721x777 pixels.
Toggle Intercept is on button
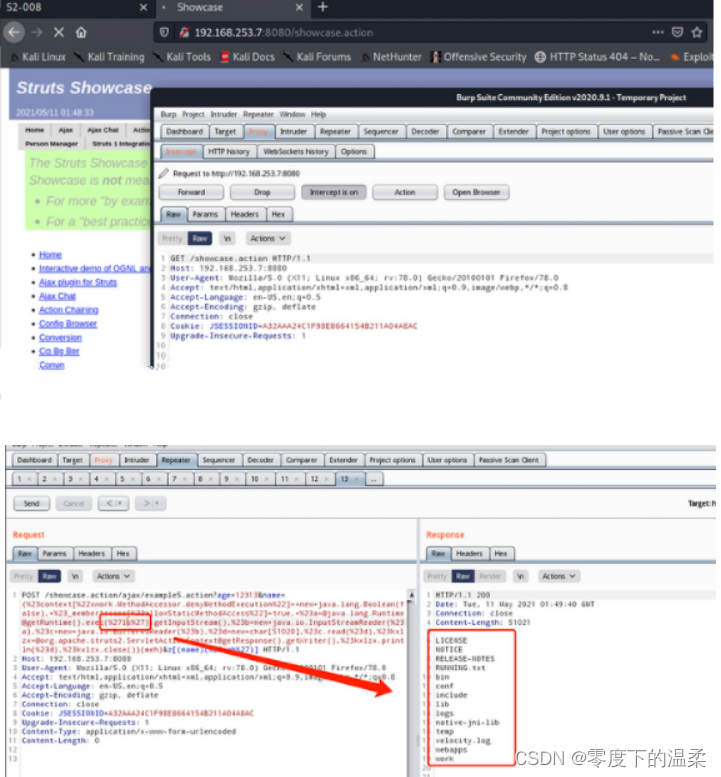pos(333,192)
